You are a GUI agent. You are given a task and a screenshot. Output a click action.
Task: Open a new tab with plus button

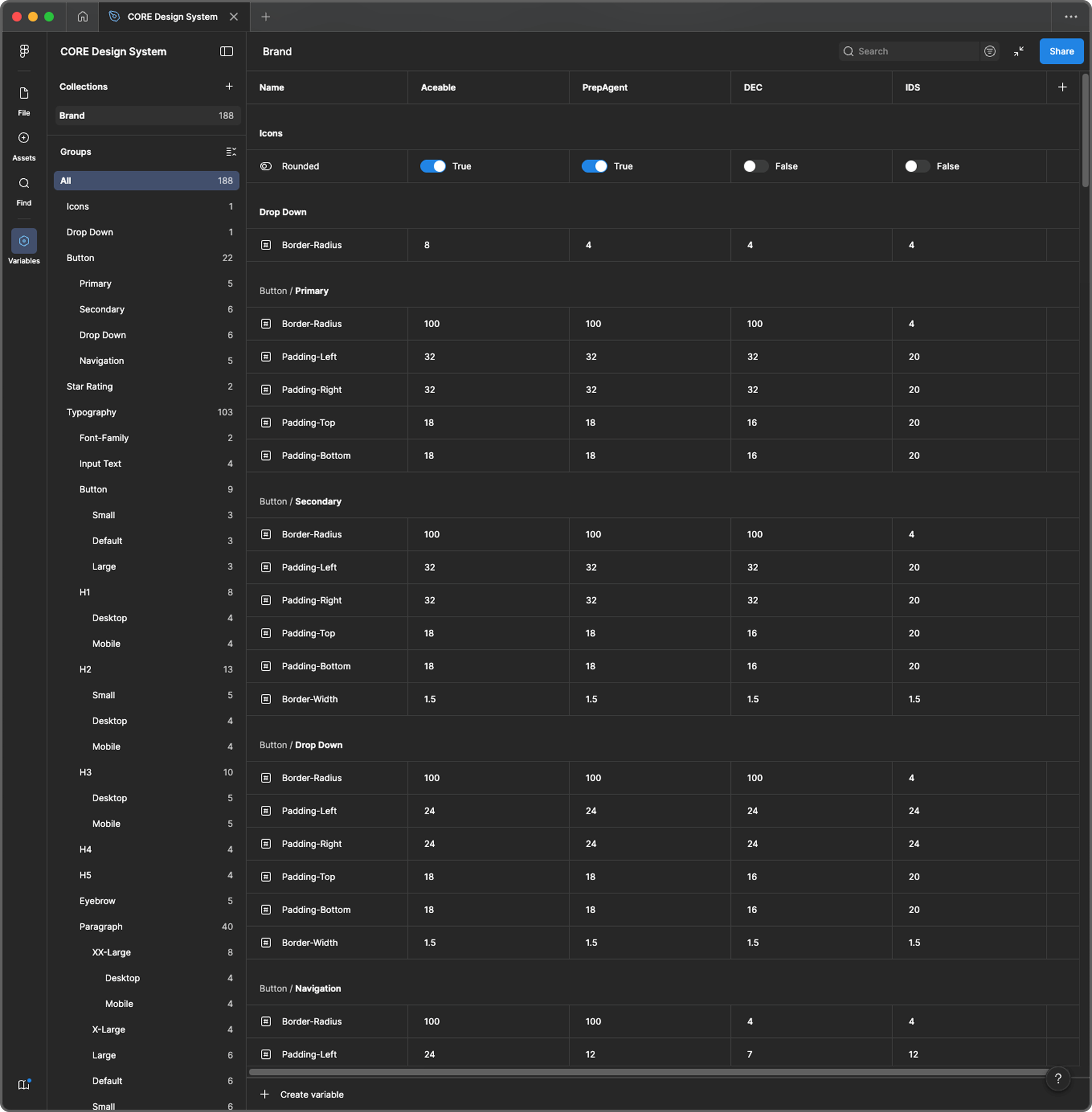coord(266,17)
